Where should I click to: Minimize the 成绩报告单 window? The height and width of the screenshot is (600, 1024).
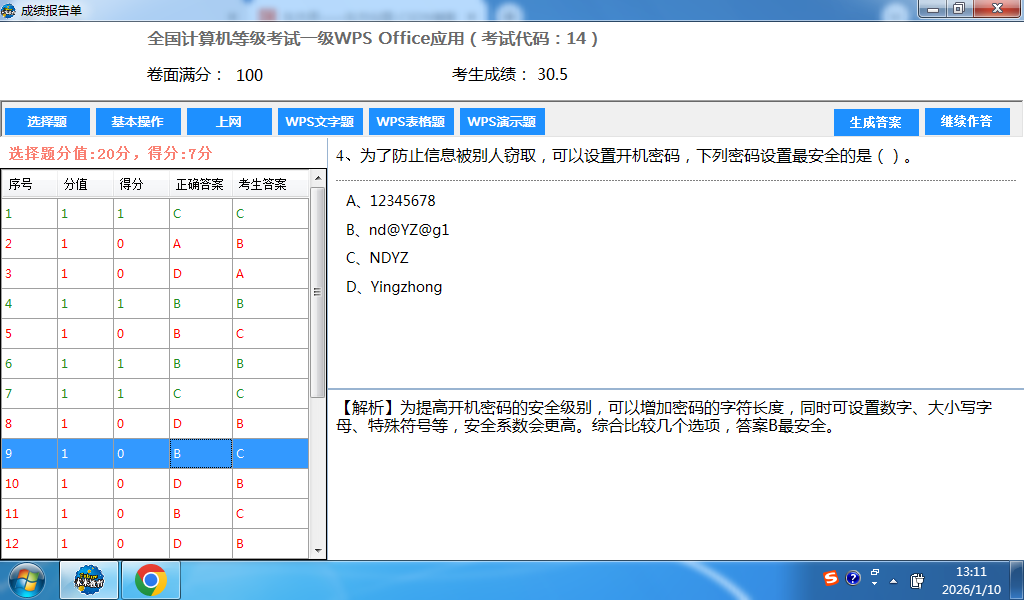(933, 9)
